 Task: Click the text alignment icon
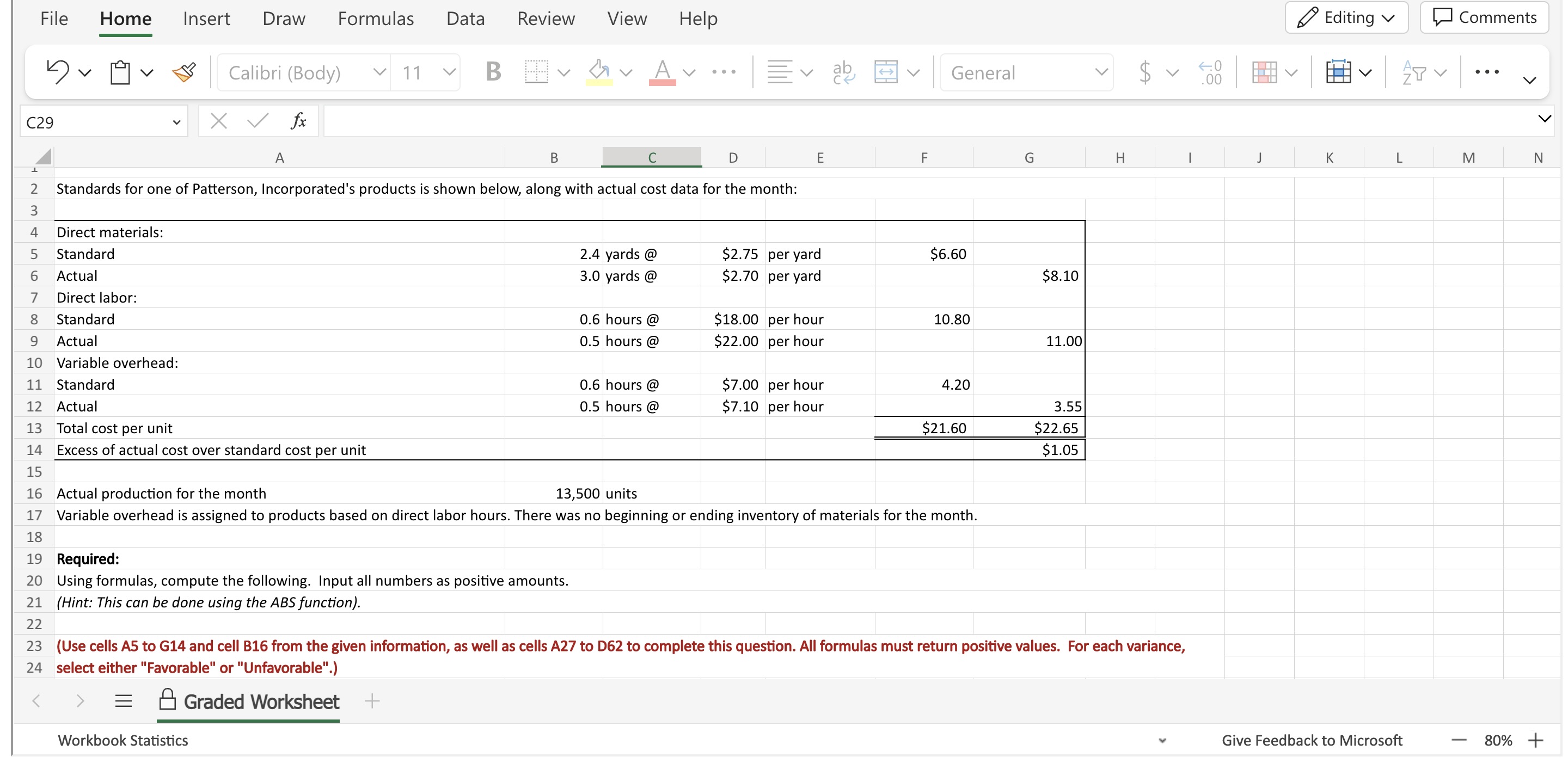780,72
